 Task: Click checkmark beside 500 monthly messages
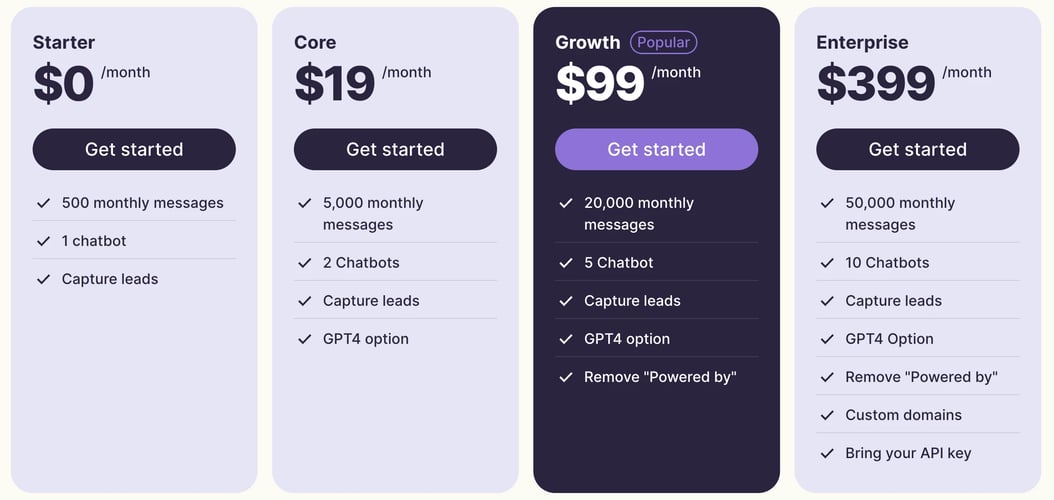(44, 203)
